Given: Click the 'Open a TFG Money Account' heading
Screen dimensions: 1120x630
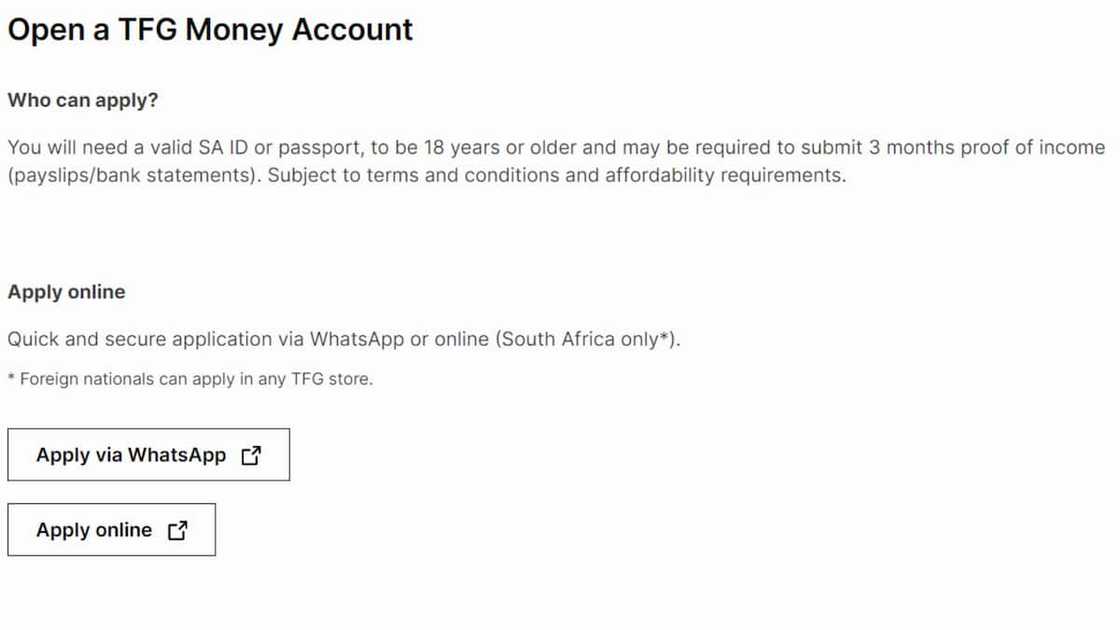Looking at the screenshot, I should pyautogui.click(x=210, y=30).
